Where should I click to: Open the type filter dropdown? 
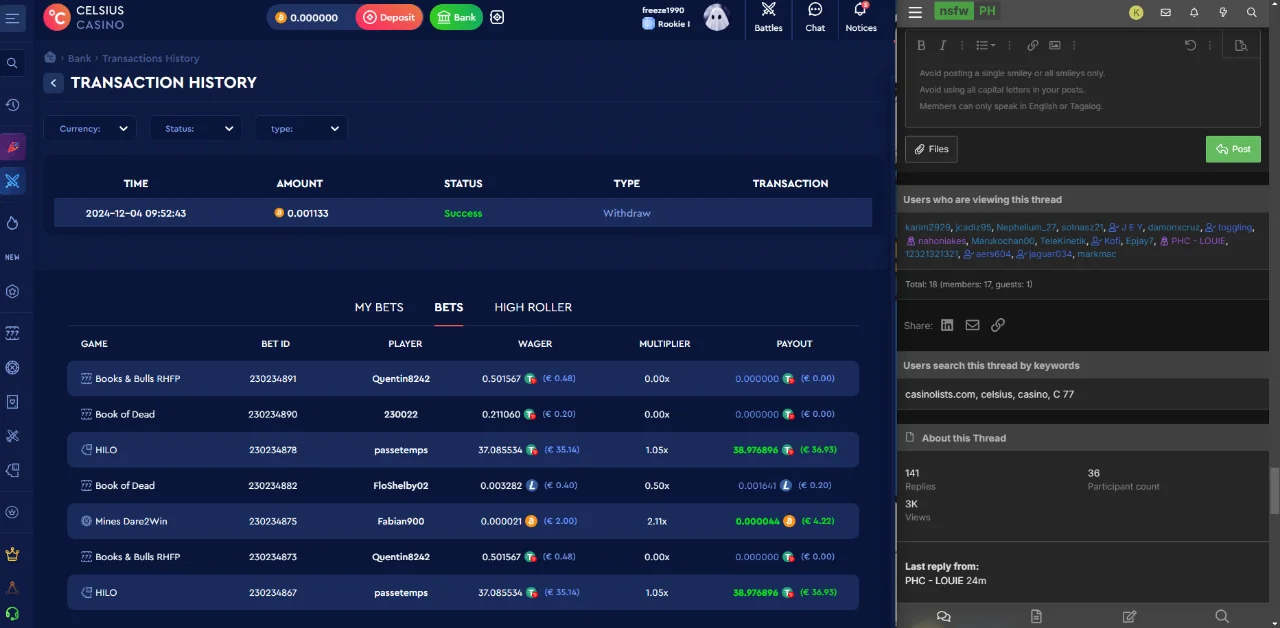[301, 128]
